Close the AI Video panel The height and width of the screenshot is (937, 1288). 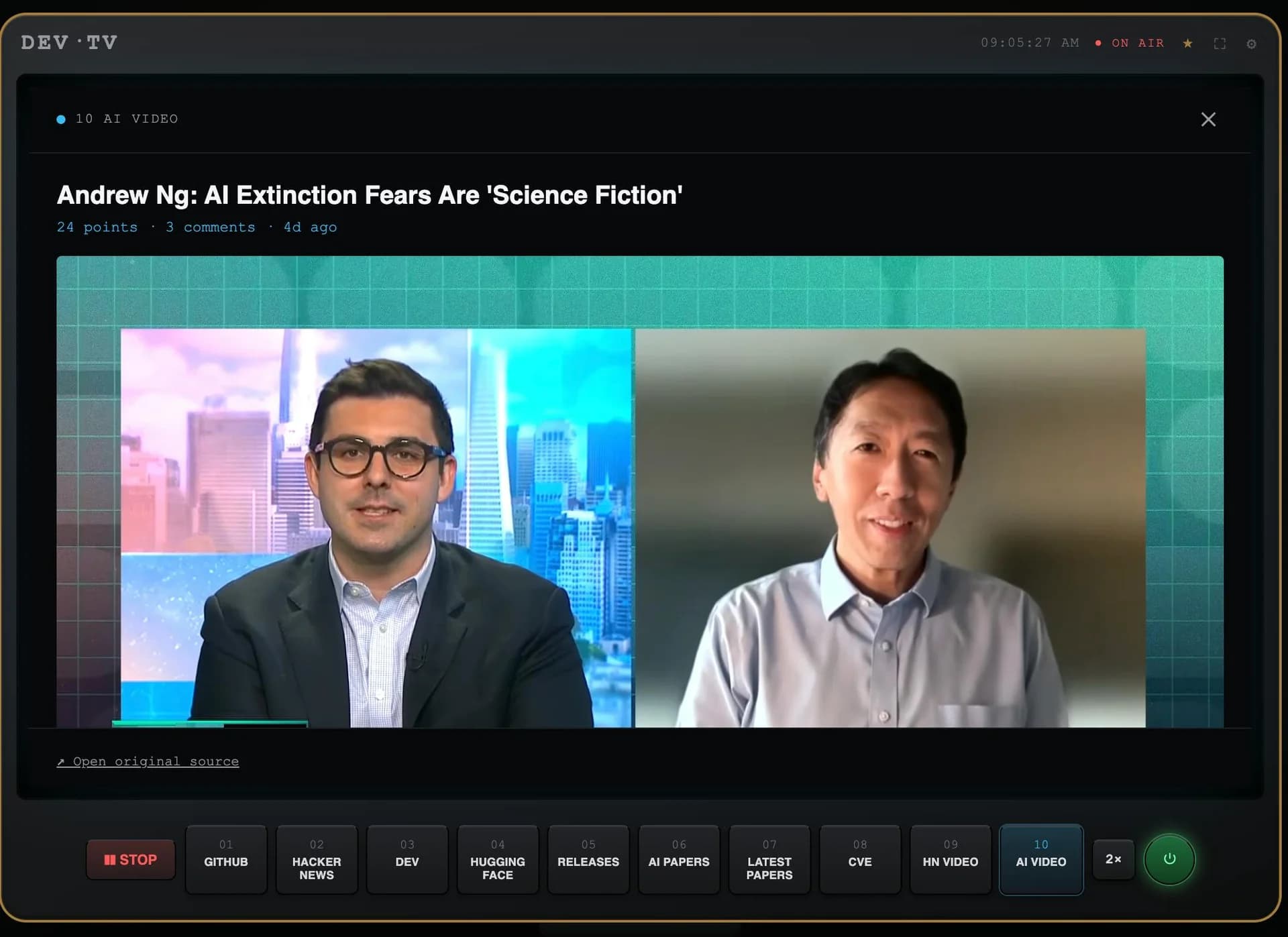click(x=1208, y=119)
